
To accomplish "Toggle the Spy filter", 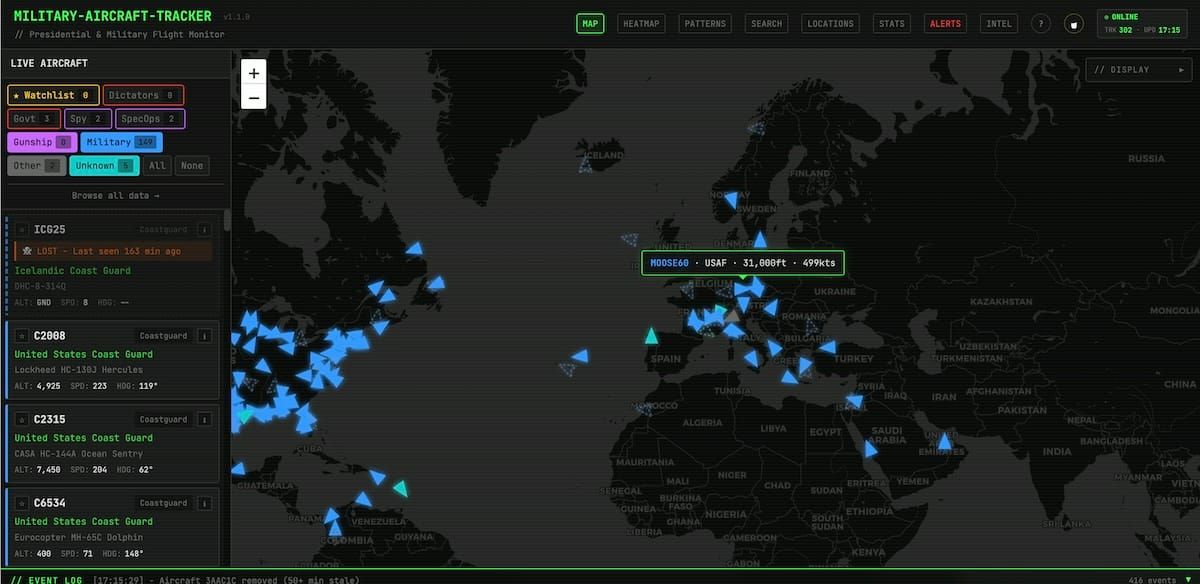I will (87, 119).
